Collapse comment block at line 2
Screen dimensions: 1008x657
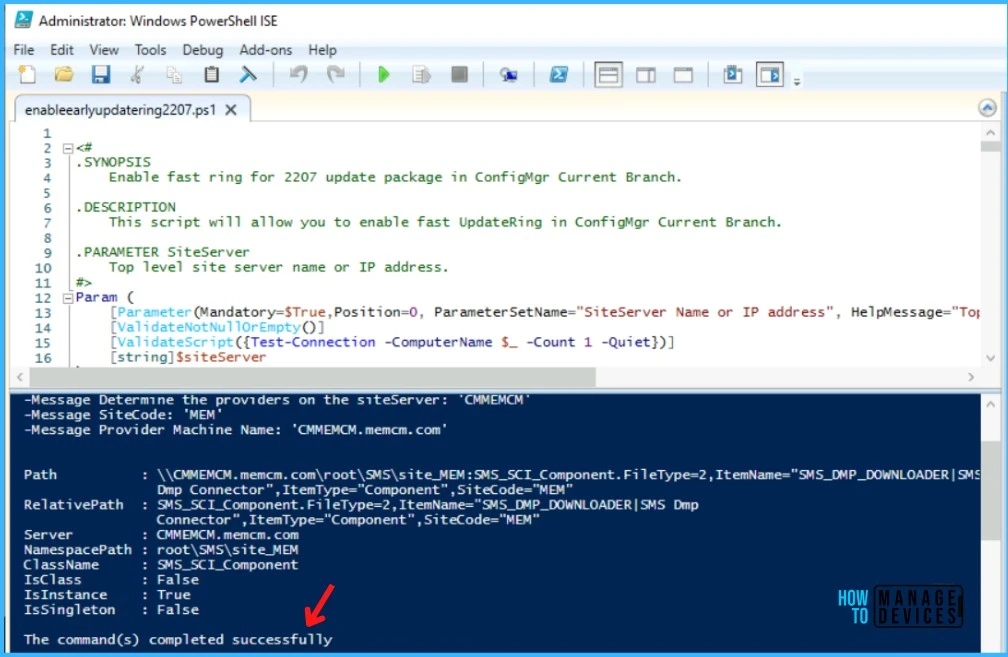pos(68,148)
